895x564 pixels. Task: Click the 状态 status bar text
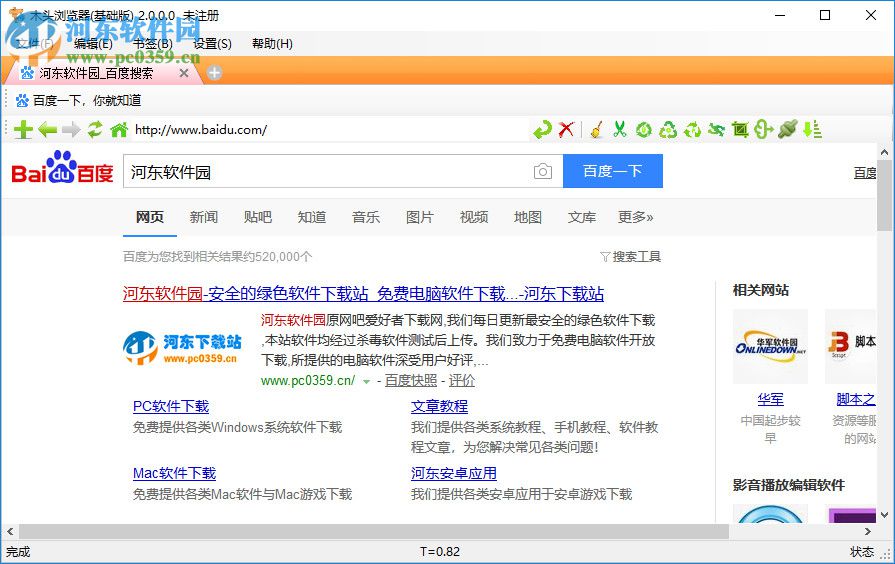tap(862, 551)
